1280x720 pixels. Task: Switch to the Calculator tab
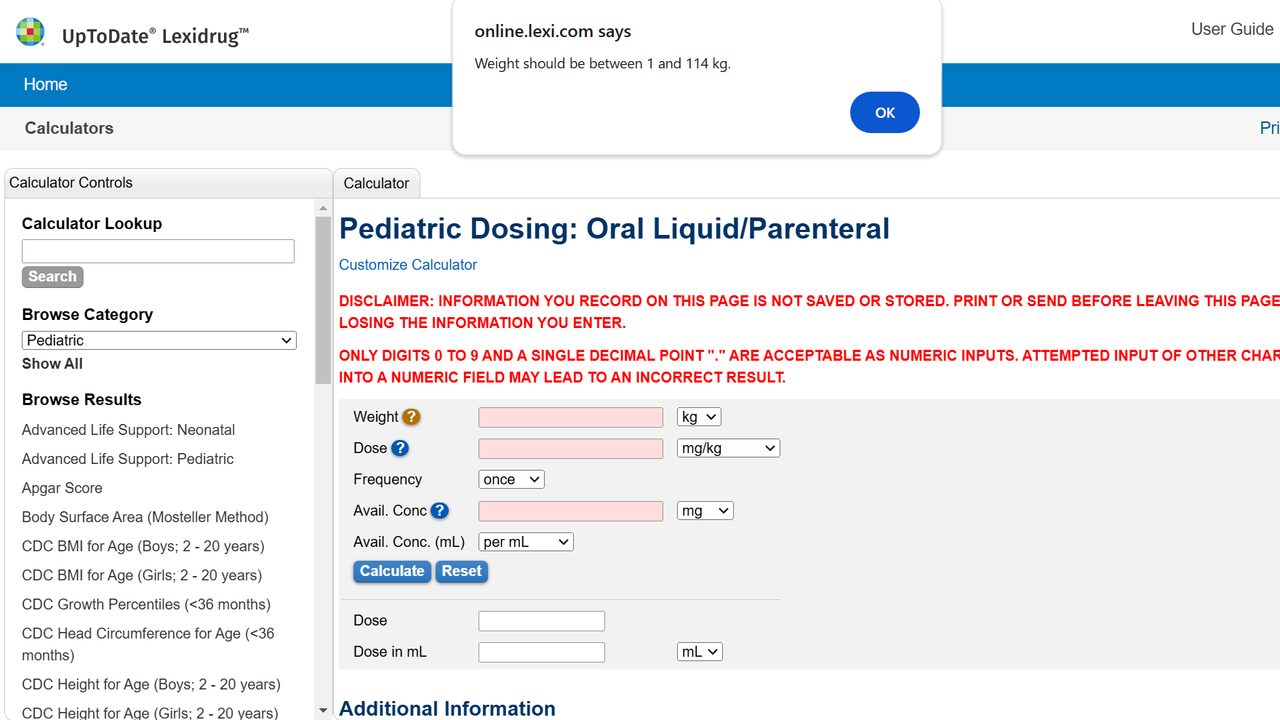pos(376,183)
